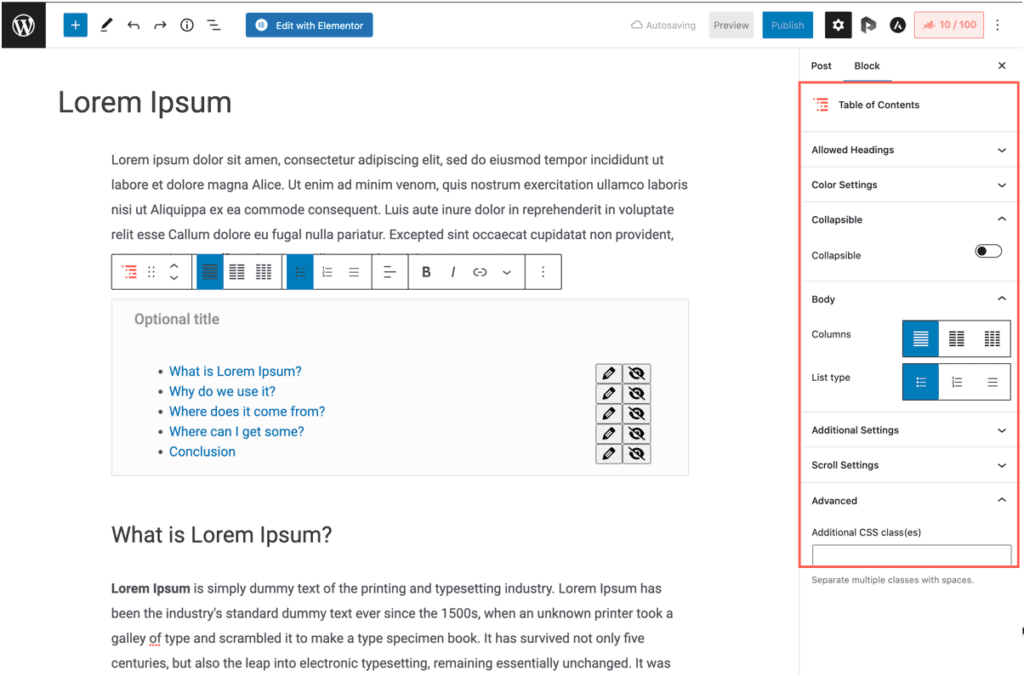The image size is (1024, 676).
Task: Click the Additional CSS classes input field
Action: tap(911, 556)
